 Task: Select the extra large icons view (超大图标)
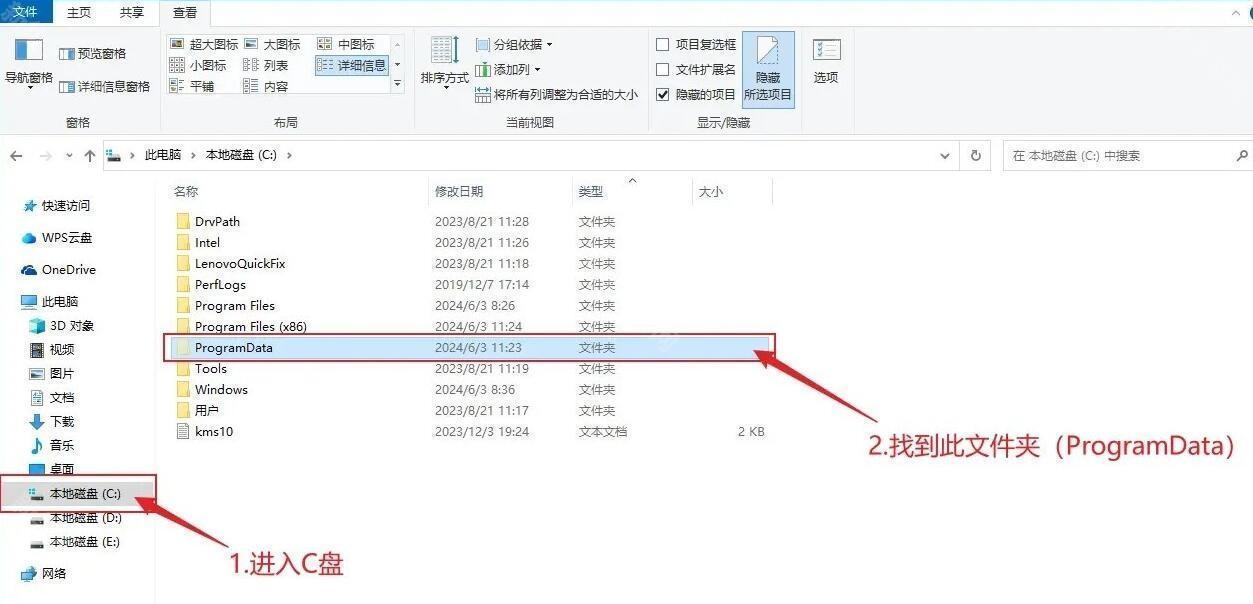pos(205,44)
